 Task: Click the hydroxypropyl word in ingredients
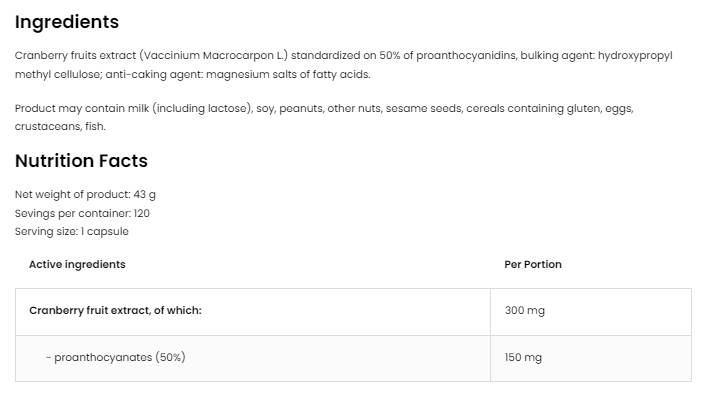click(635, 56)
